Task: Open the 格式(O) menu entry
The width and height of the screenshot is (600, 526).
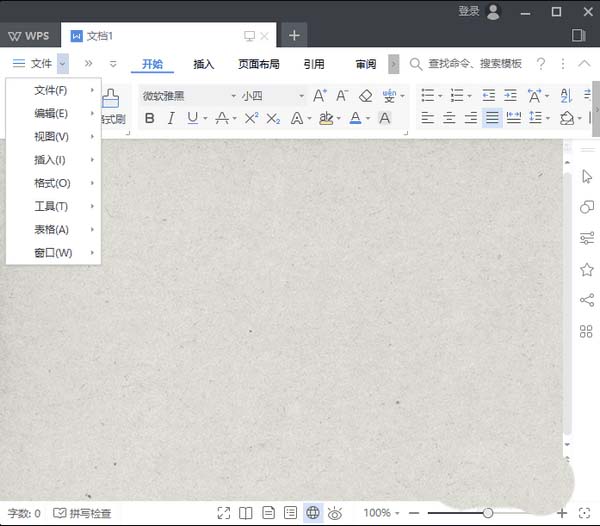Action: point(53,183)
